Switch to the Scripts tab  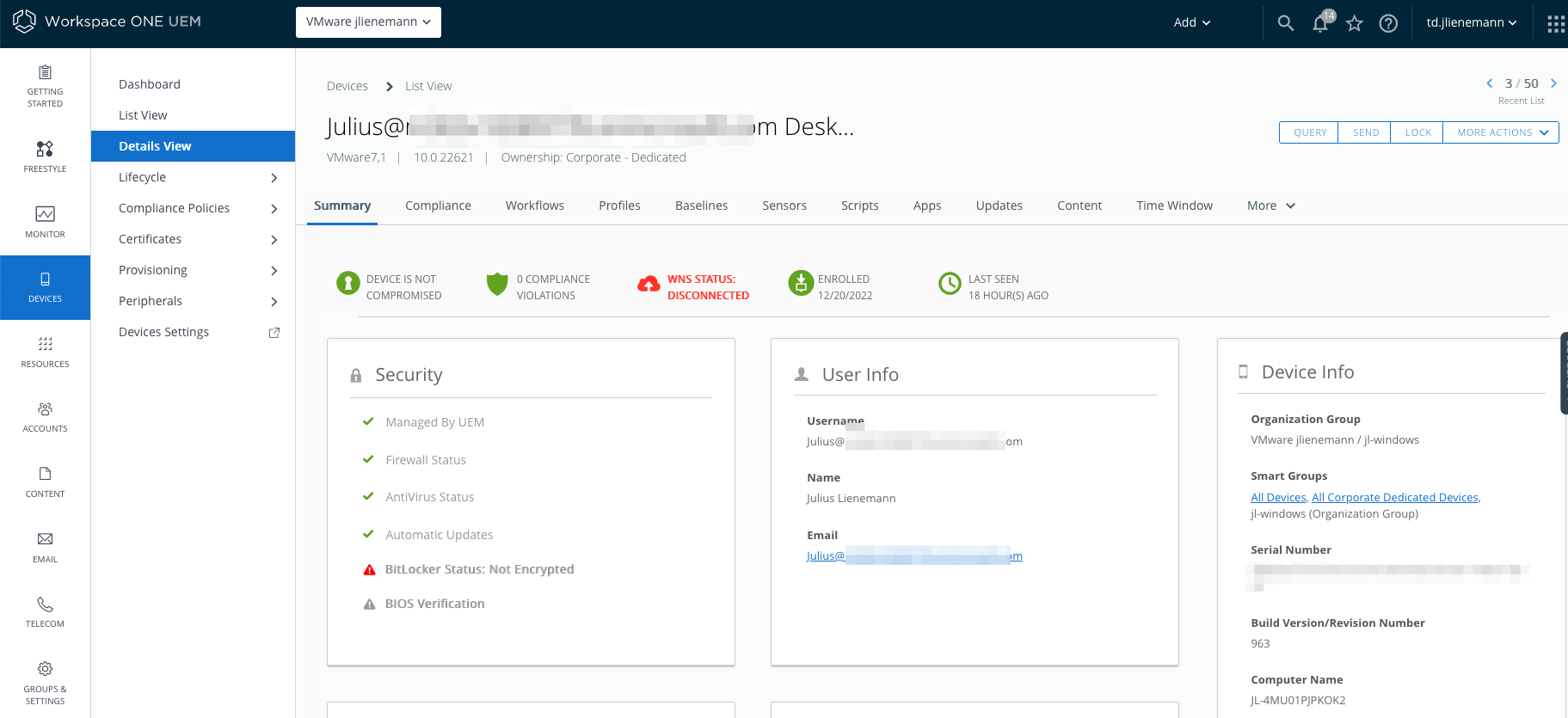tap(860, 206)
